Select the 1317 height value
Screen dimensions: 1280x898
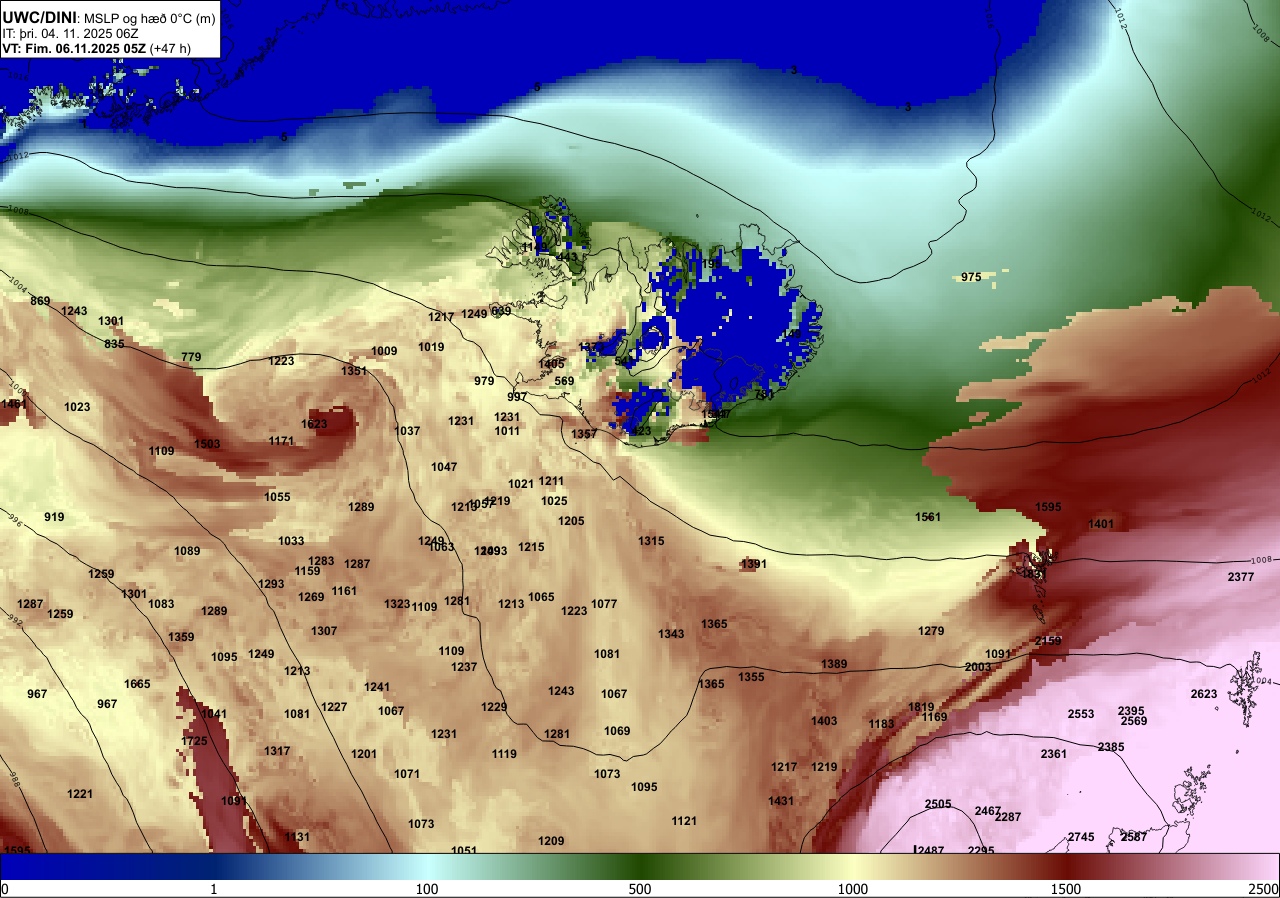[x=277, y=751]
